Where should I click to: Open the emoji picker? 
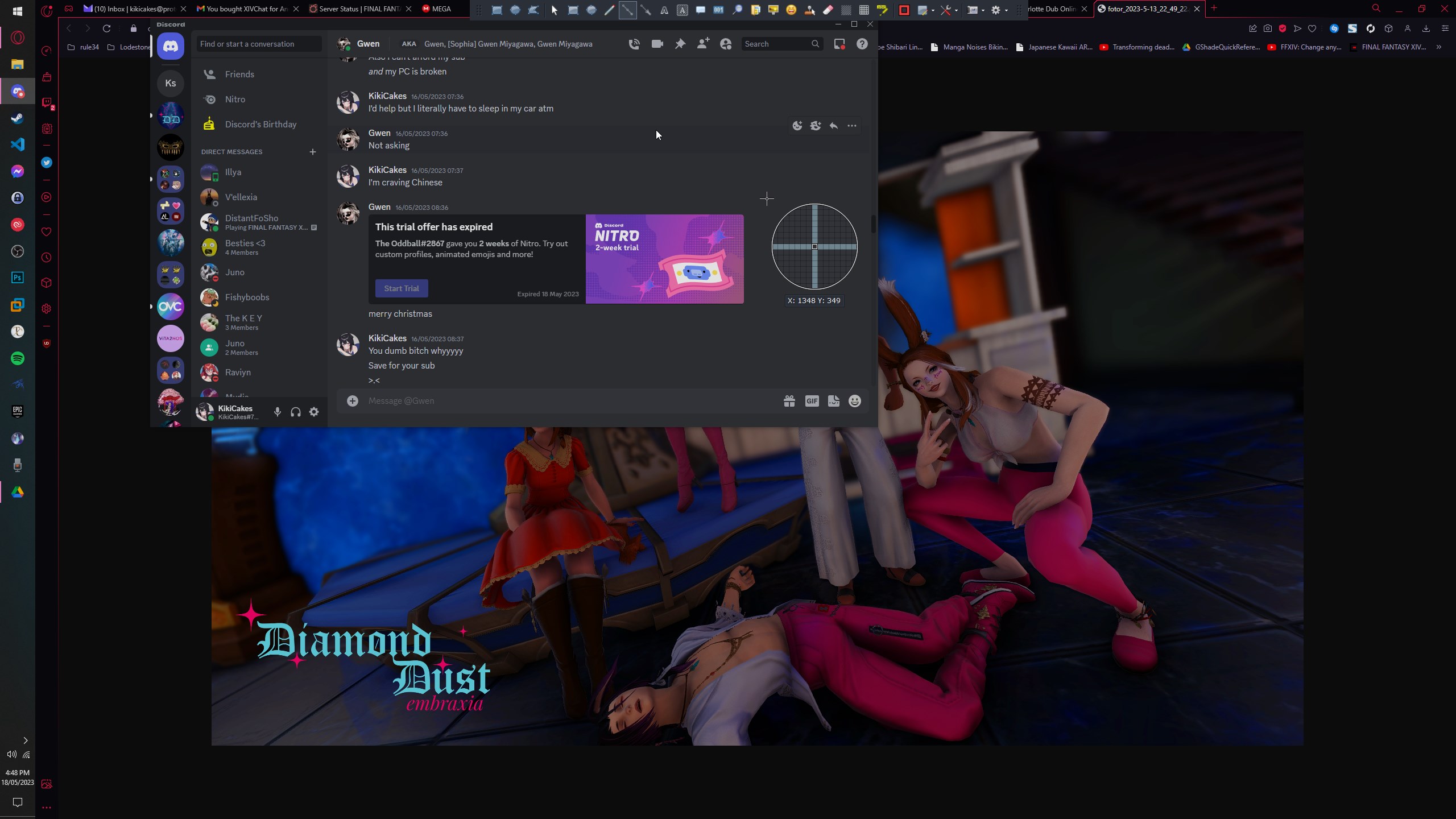click(855, 401)
